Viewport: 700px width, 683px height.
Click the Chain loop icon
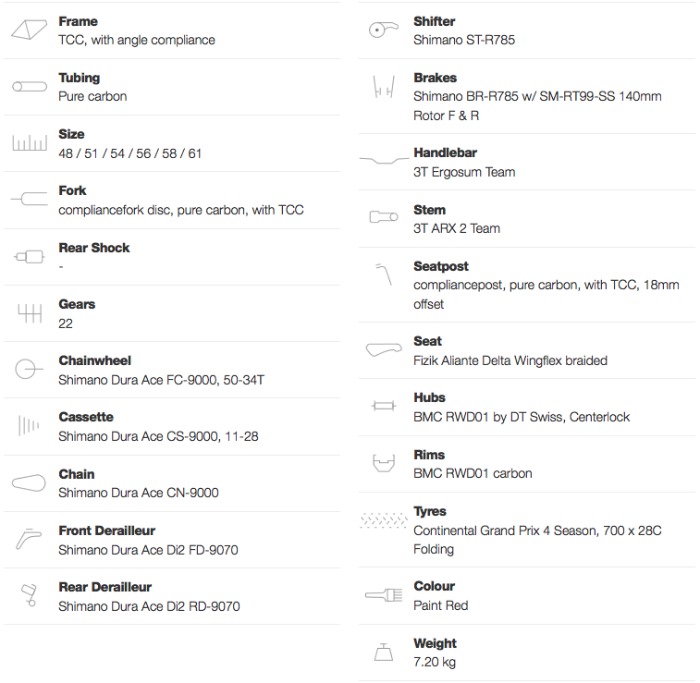tap(29, 483)
